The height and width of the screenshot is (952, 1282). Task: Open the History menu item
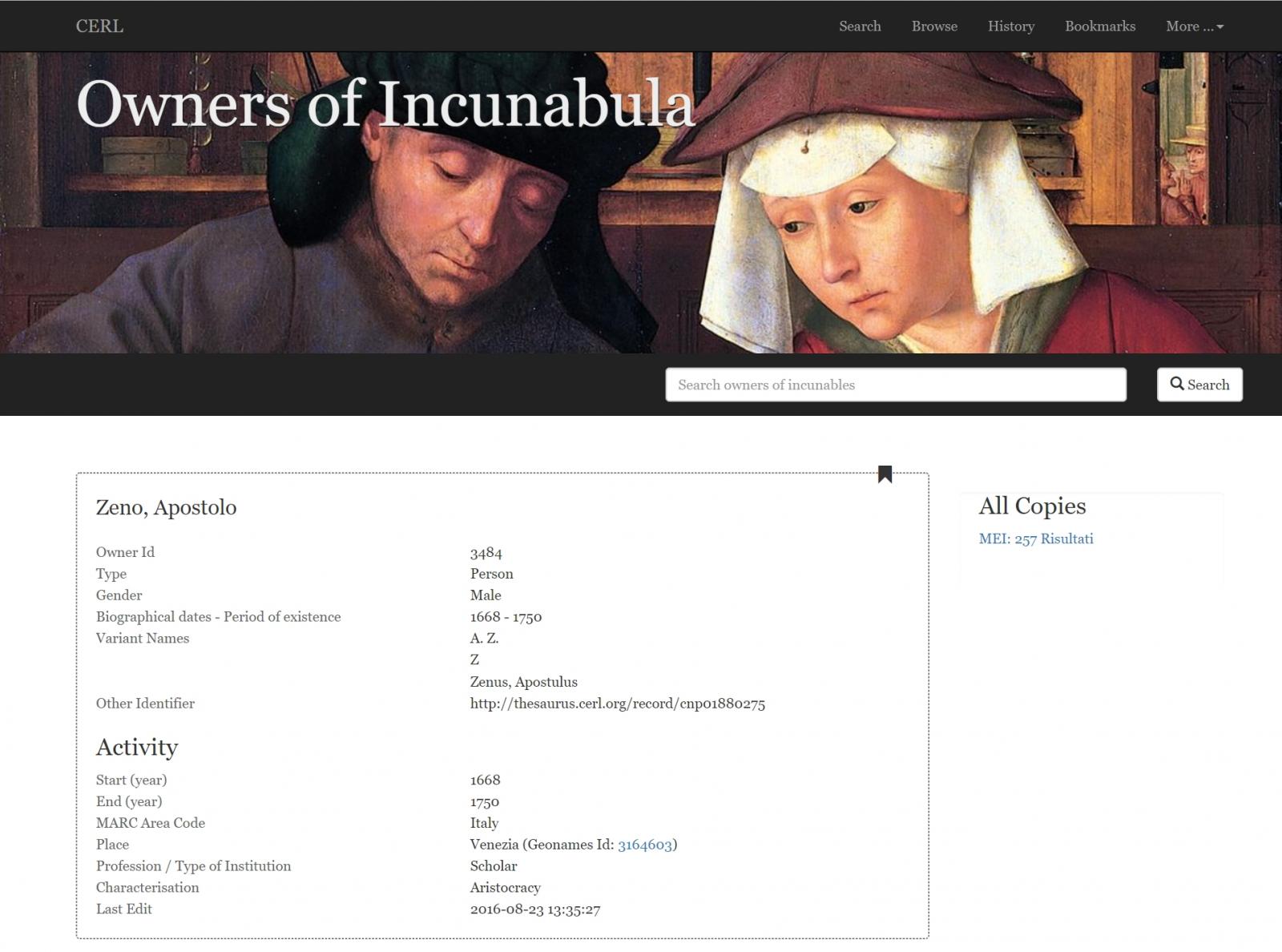1010,26
